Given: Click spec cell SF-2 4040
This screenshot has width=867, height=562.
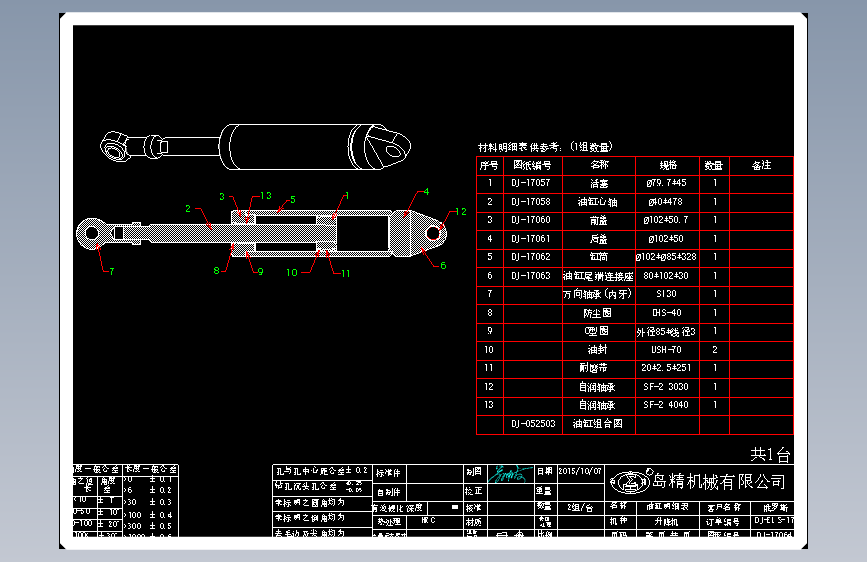Looking at the screenshot, I should pyautogui.click(x=666, y=405).
